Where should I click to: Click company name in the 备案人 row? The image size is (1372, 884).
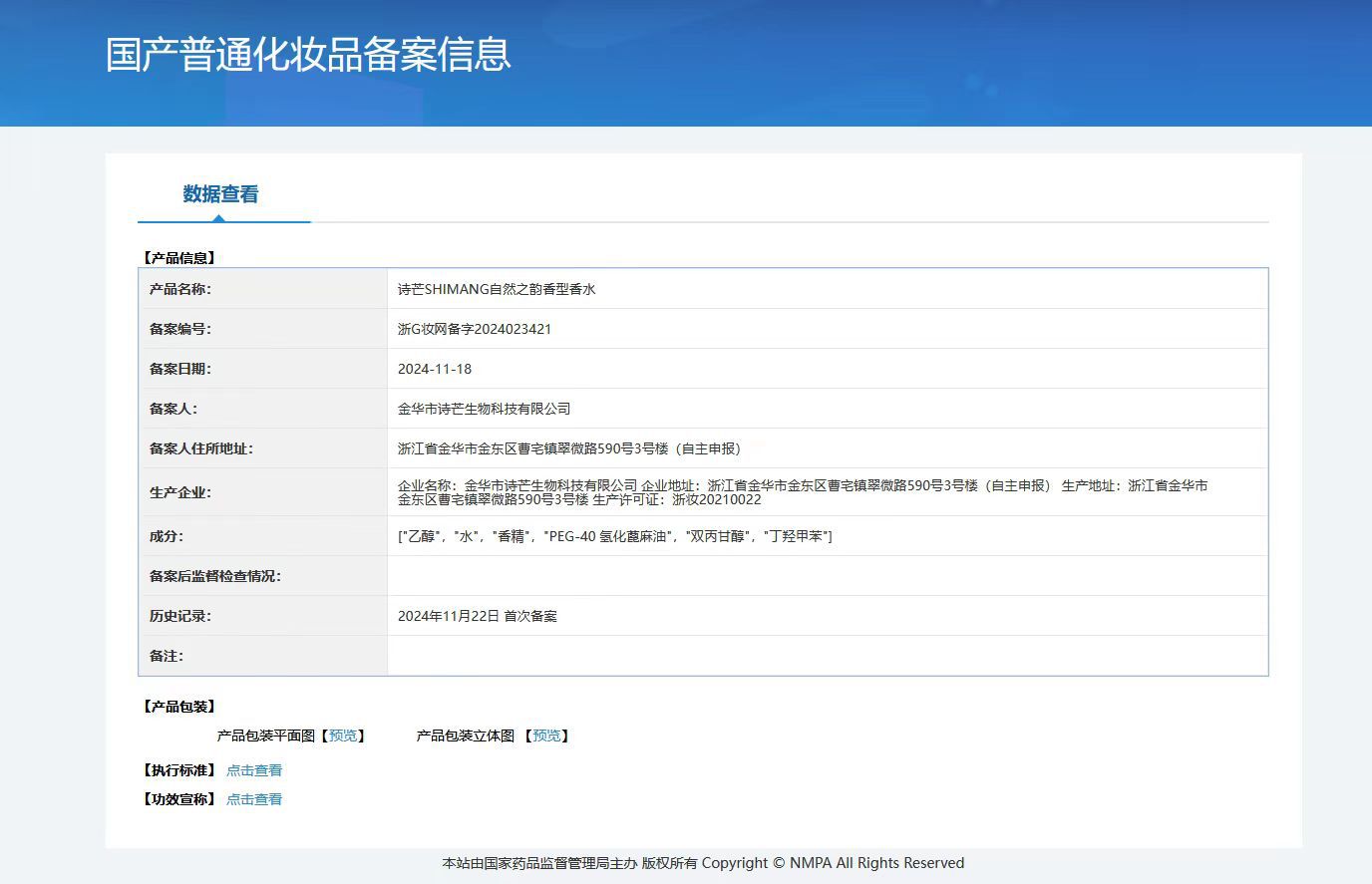pos(485,409)
